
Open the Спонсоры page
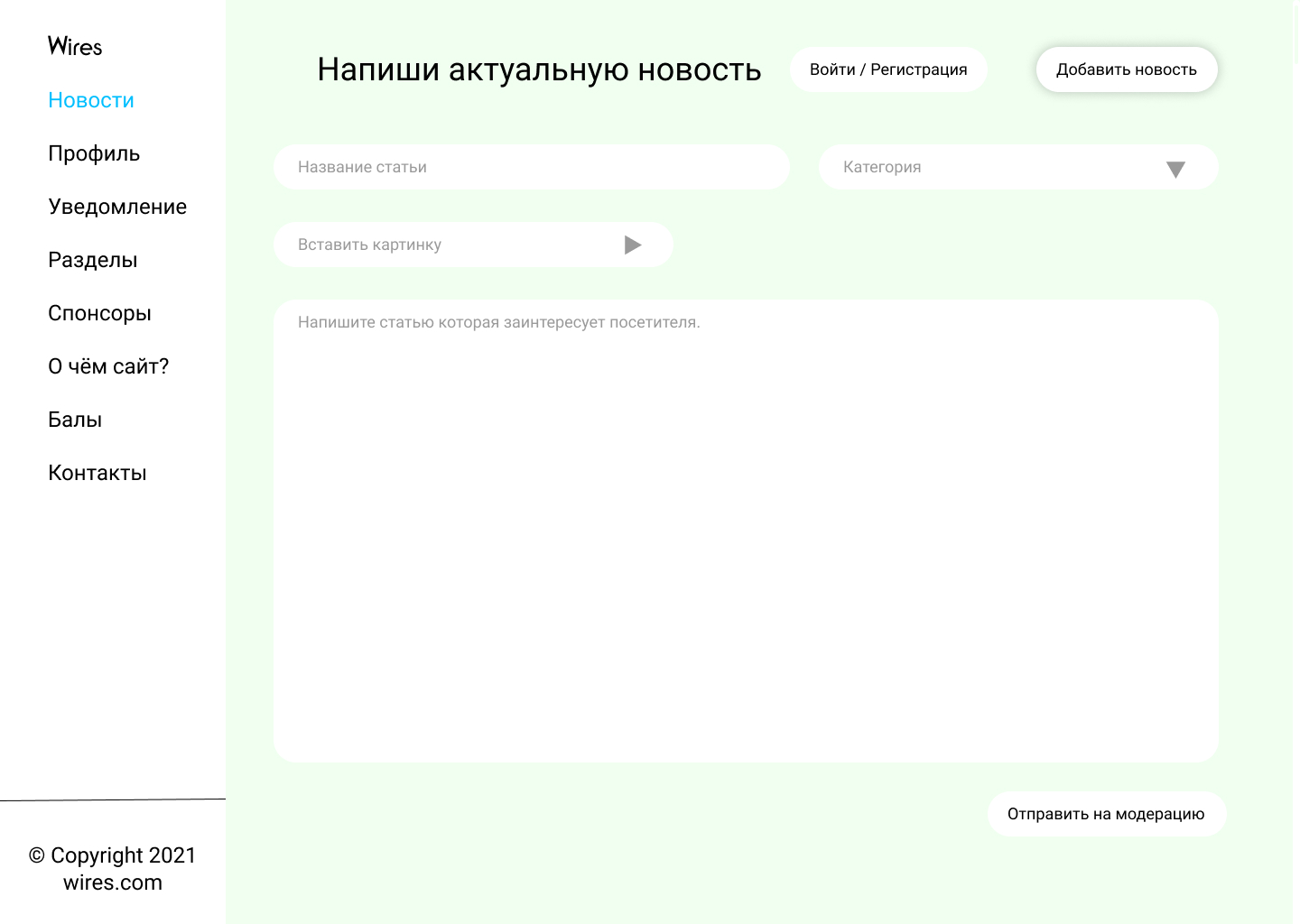[99, 313]
